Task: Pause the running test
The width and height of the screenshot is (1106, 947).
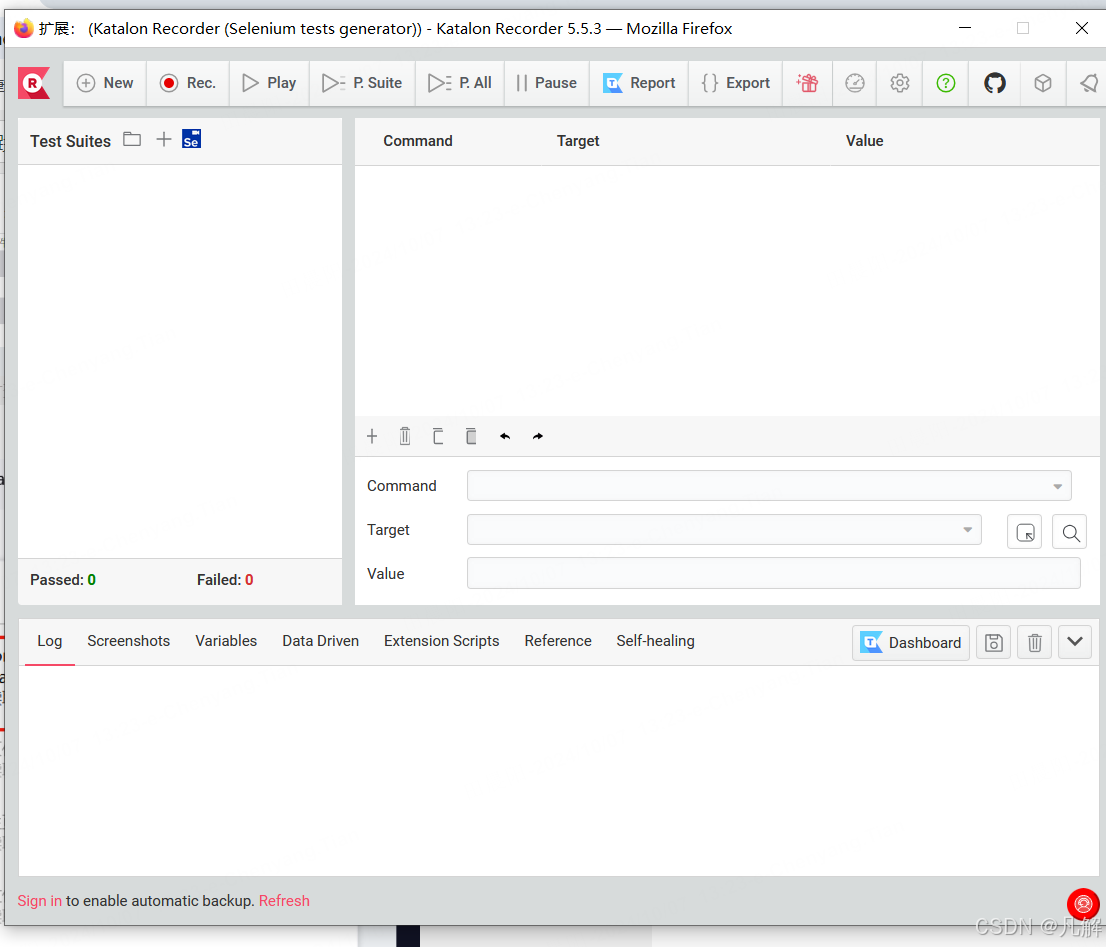Action: pos(547,83)
